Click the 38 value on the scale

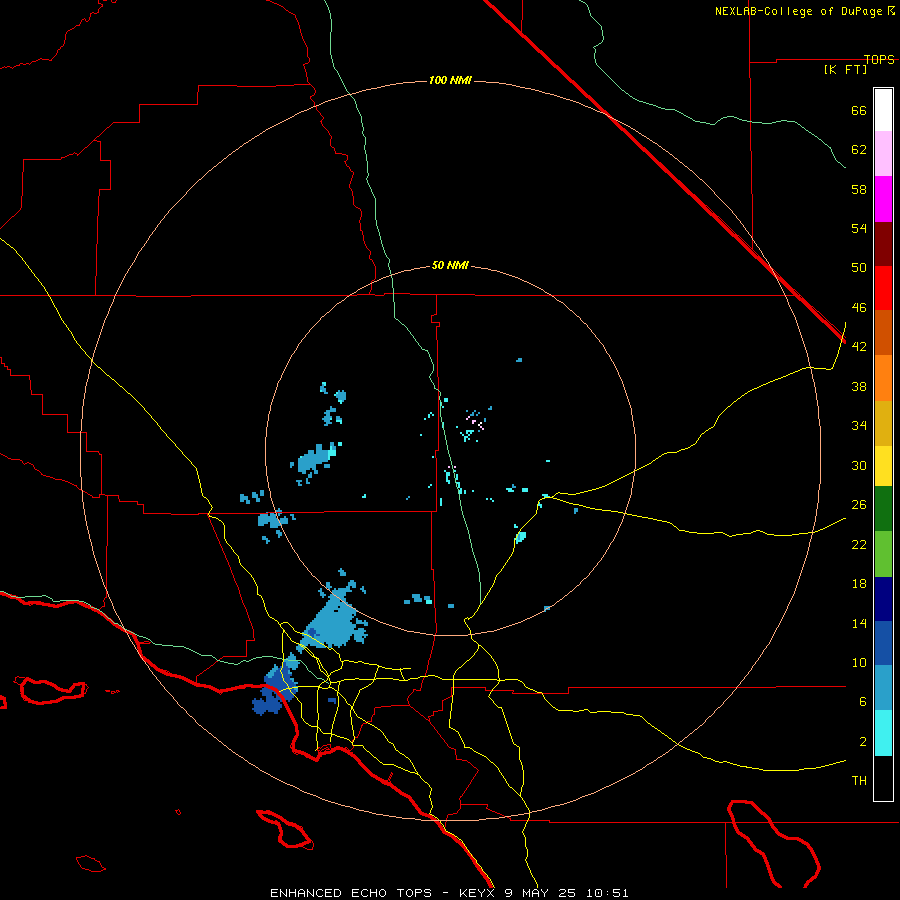click(859, 387)
